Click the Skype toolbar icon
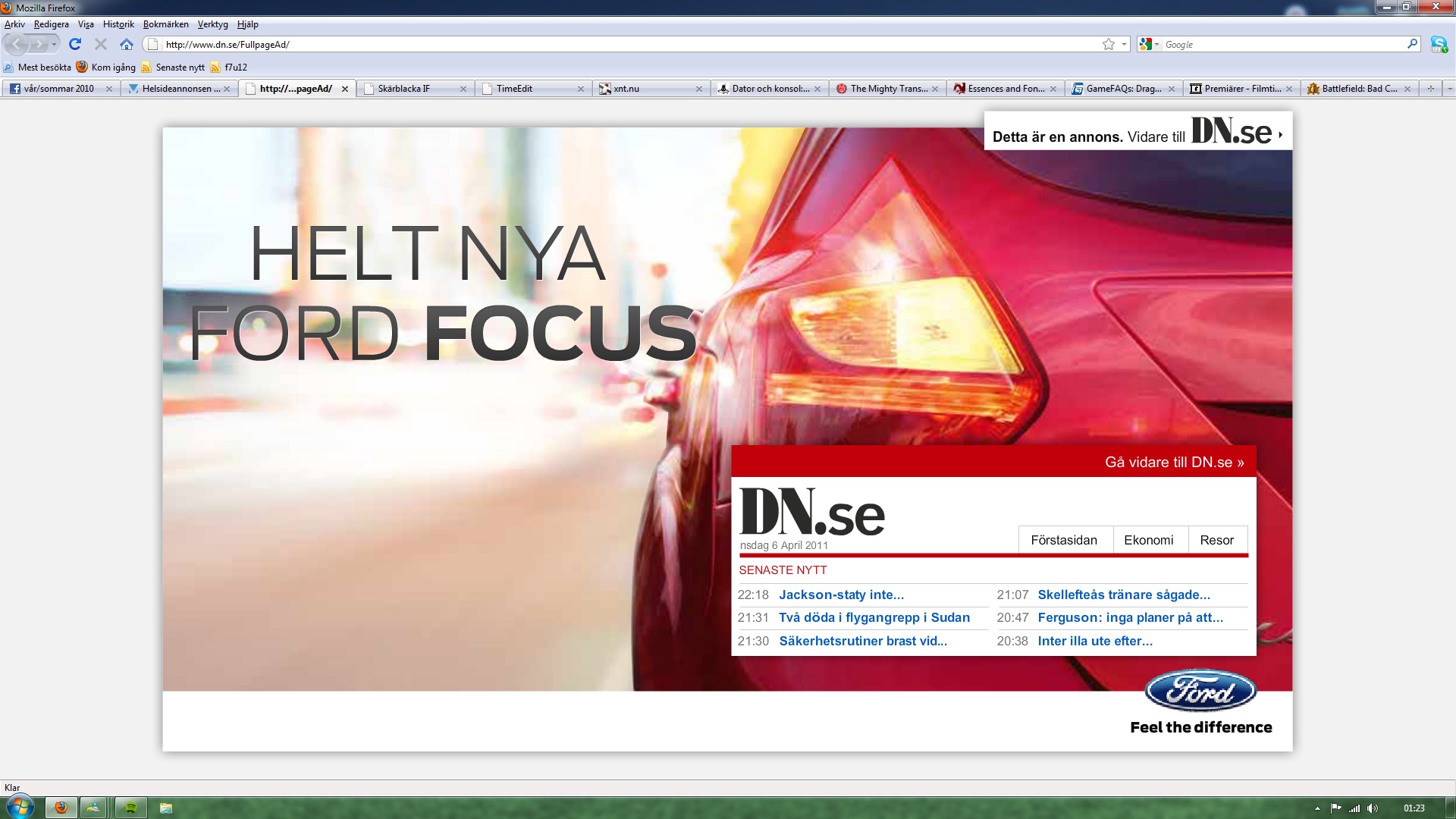The width and height of the screenshot is (1456, 819). point(1439,44)
